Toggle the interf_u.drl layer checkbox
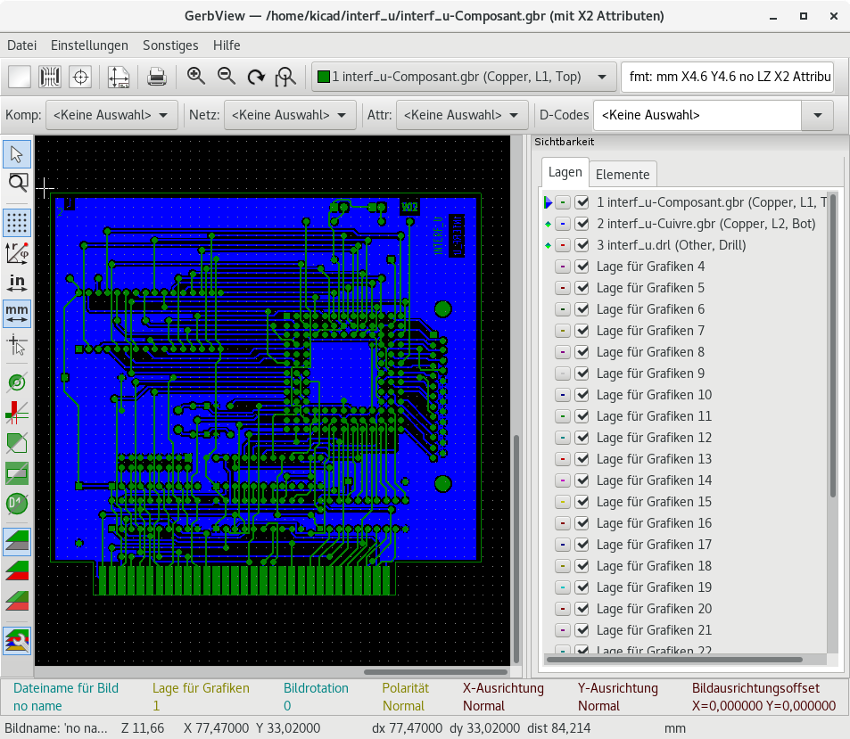The width and height of the screenshot is (850, 739). pyautogui.click(x=582, y=245)
